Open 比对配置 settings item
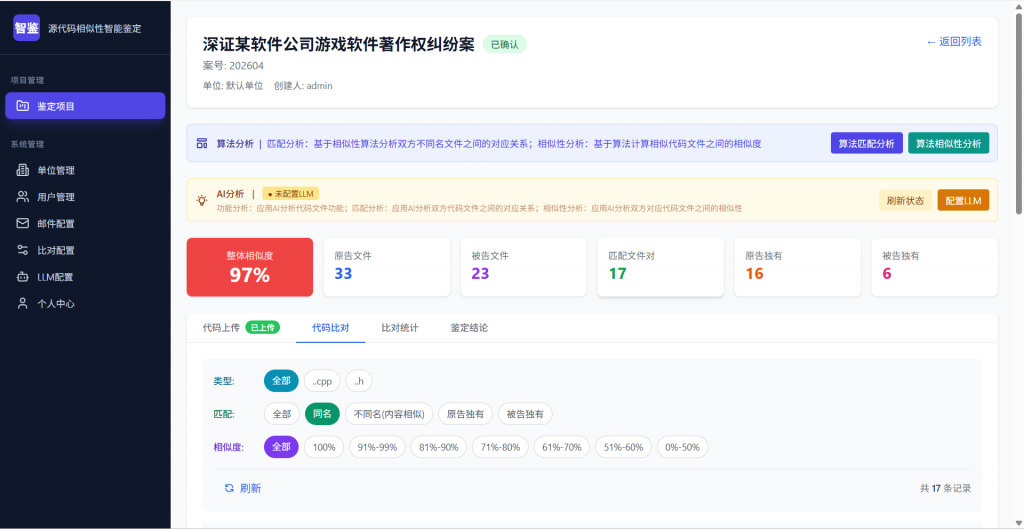 (55, 250)
